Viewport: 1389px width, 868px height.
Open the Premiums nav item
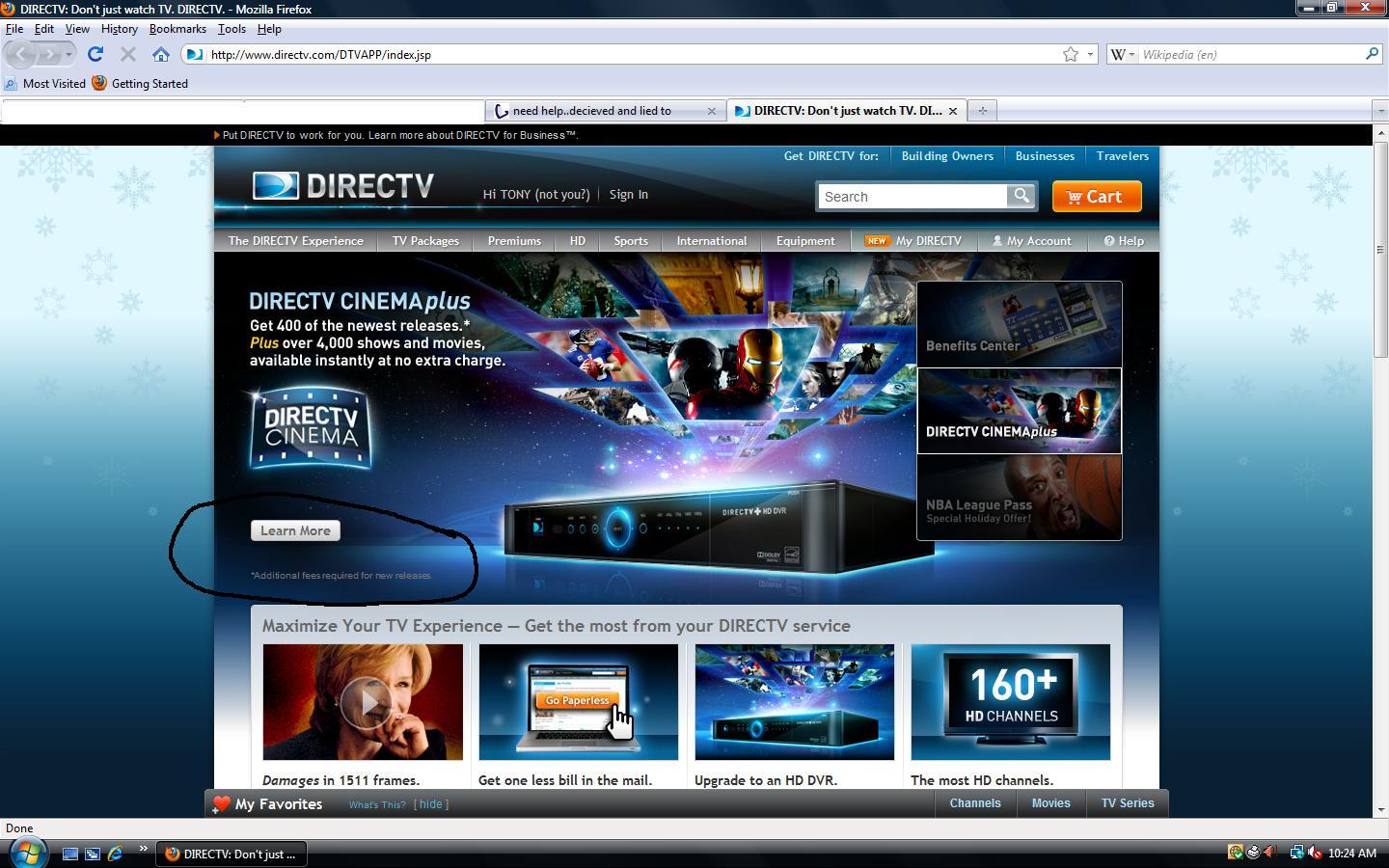click(514, 241)
